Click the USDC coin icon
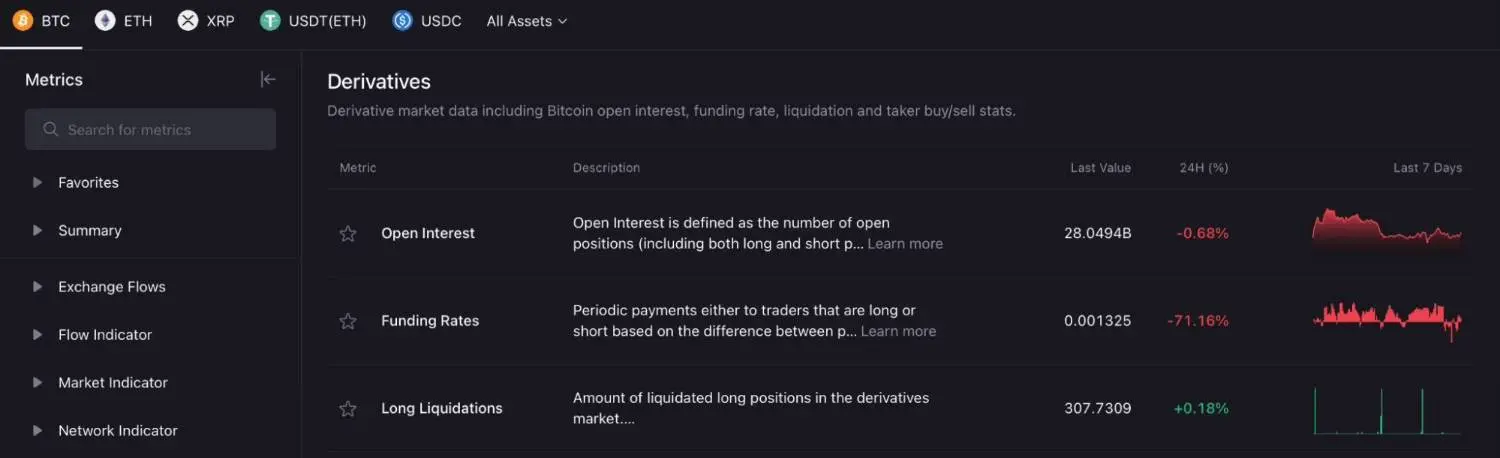Screen dimensions: 1500x458 point(402,21)
